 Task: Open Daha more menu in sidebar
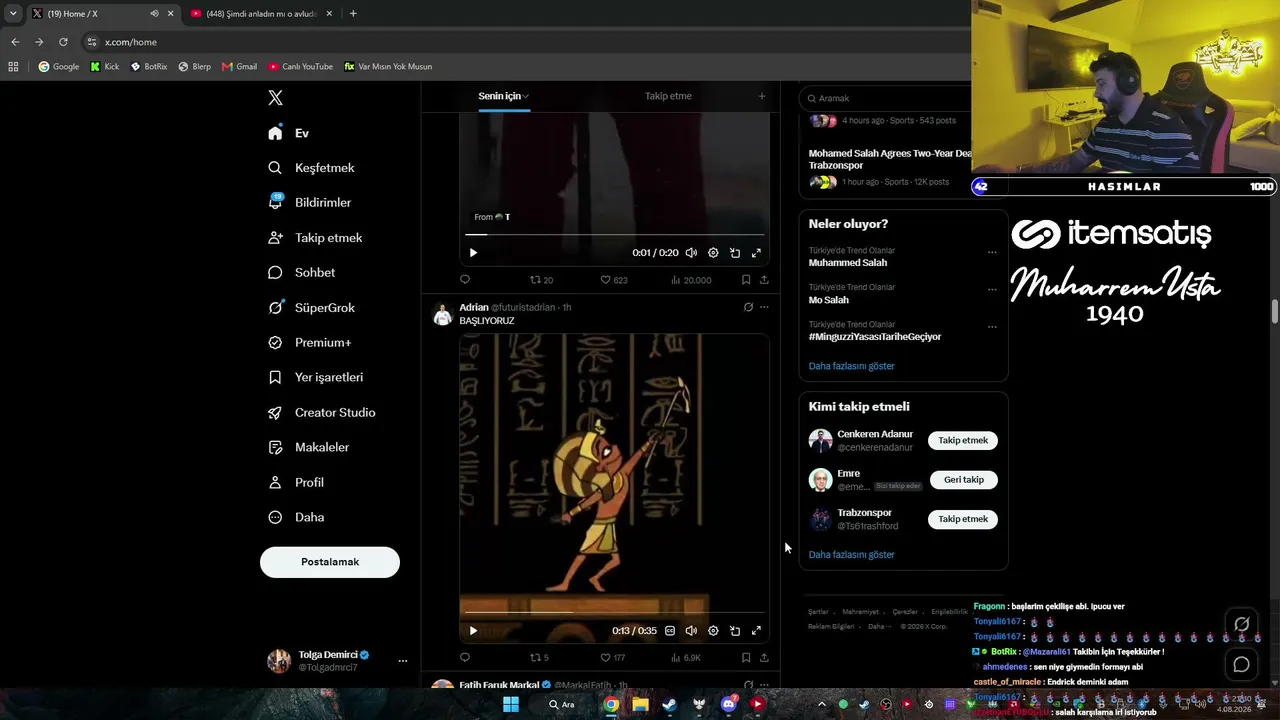(x=296, y=517)
